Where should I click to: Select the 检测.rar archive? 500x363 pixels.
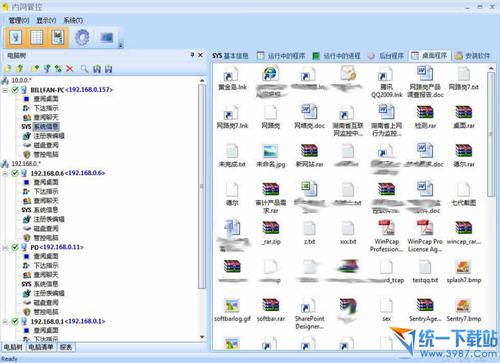coord(425,117)
